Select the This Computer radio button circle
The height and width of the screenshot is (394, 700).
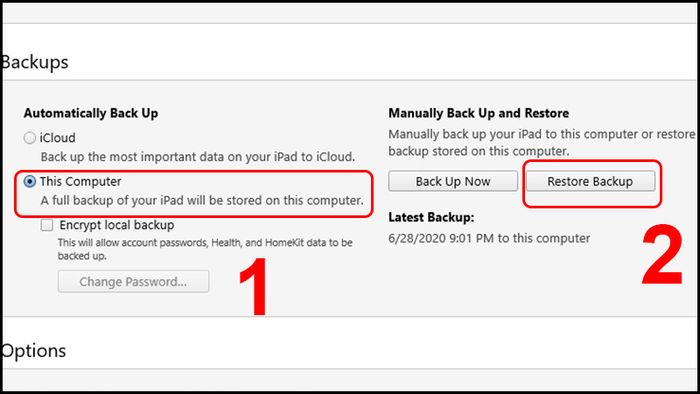(x=30, y=182)
